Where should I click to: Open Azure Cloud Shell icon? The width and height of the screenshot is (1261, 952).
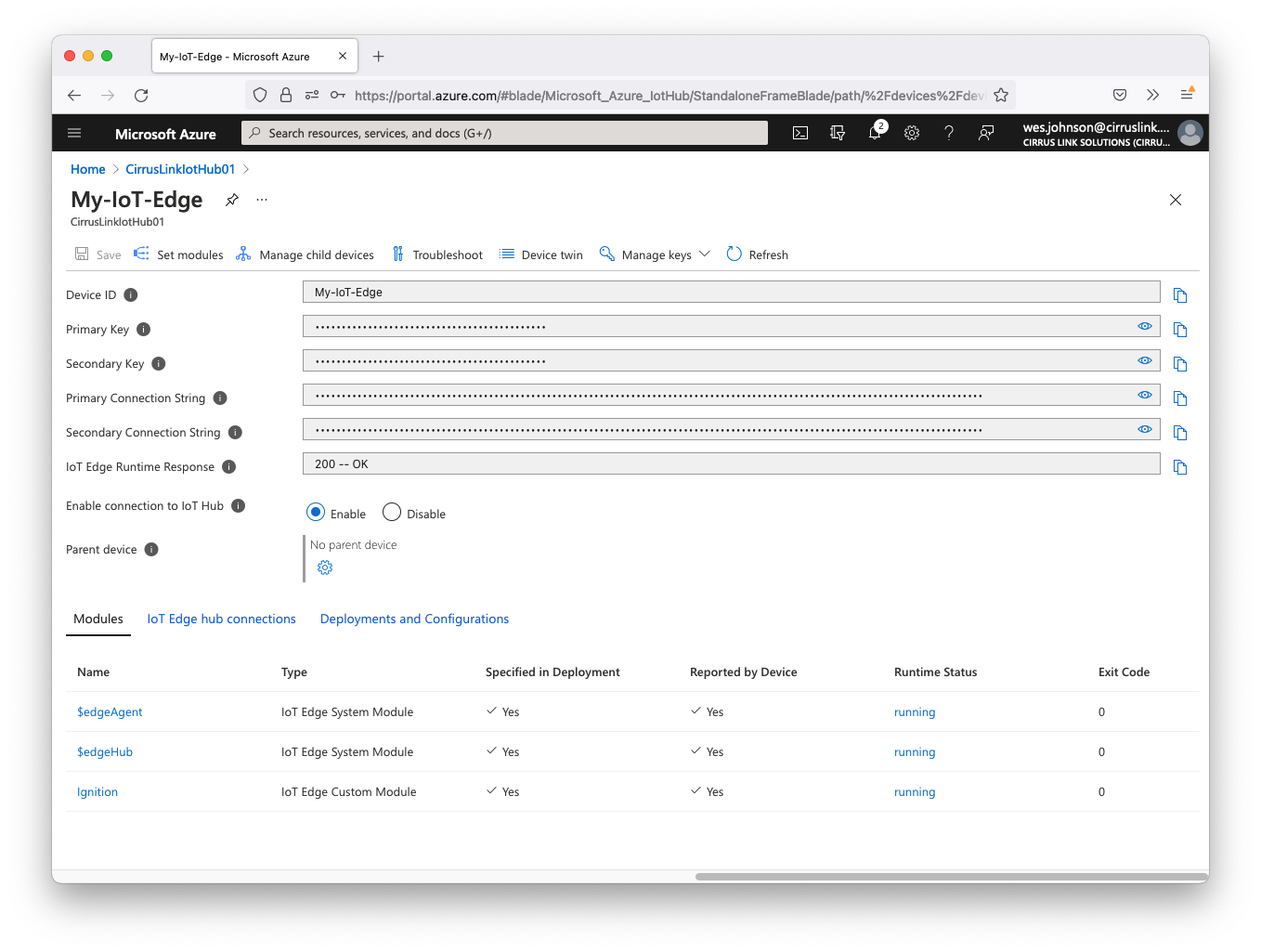(x=799, y=133)
